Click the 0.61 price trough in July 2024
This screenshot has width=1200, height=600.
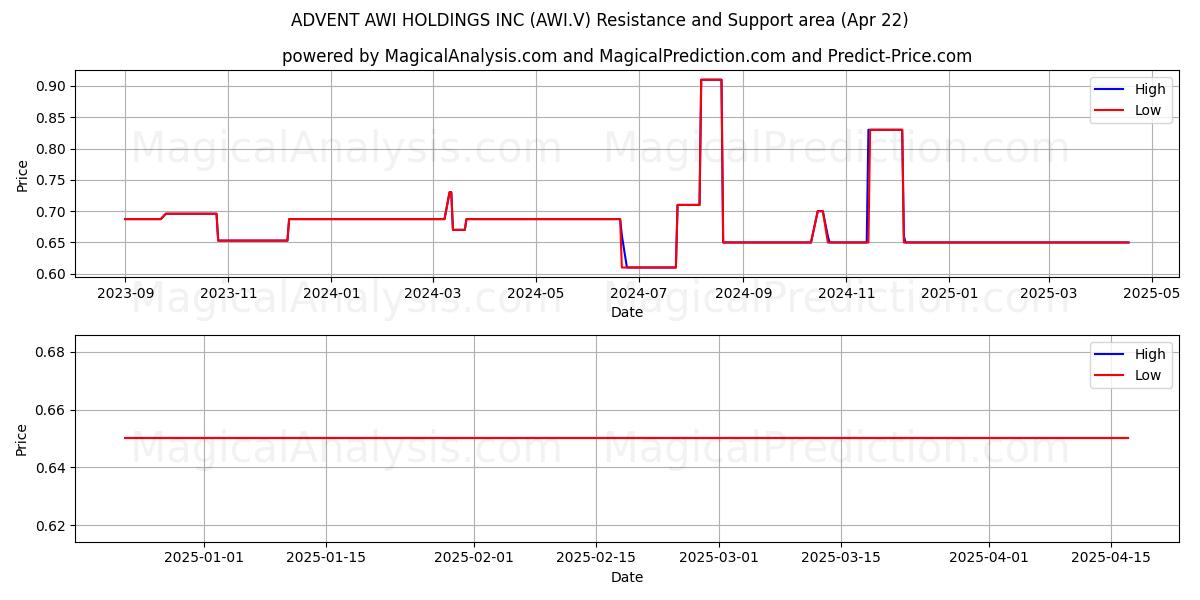click(x=649, y=267)
